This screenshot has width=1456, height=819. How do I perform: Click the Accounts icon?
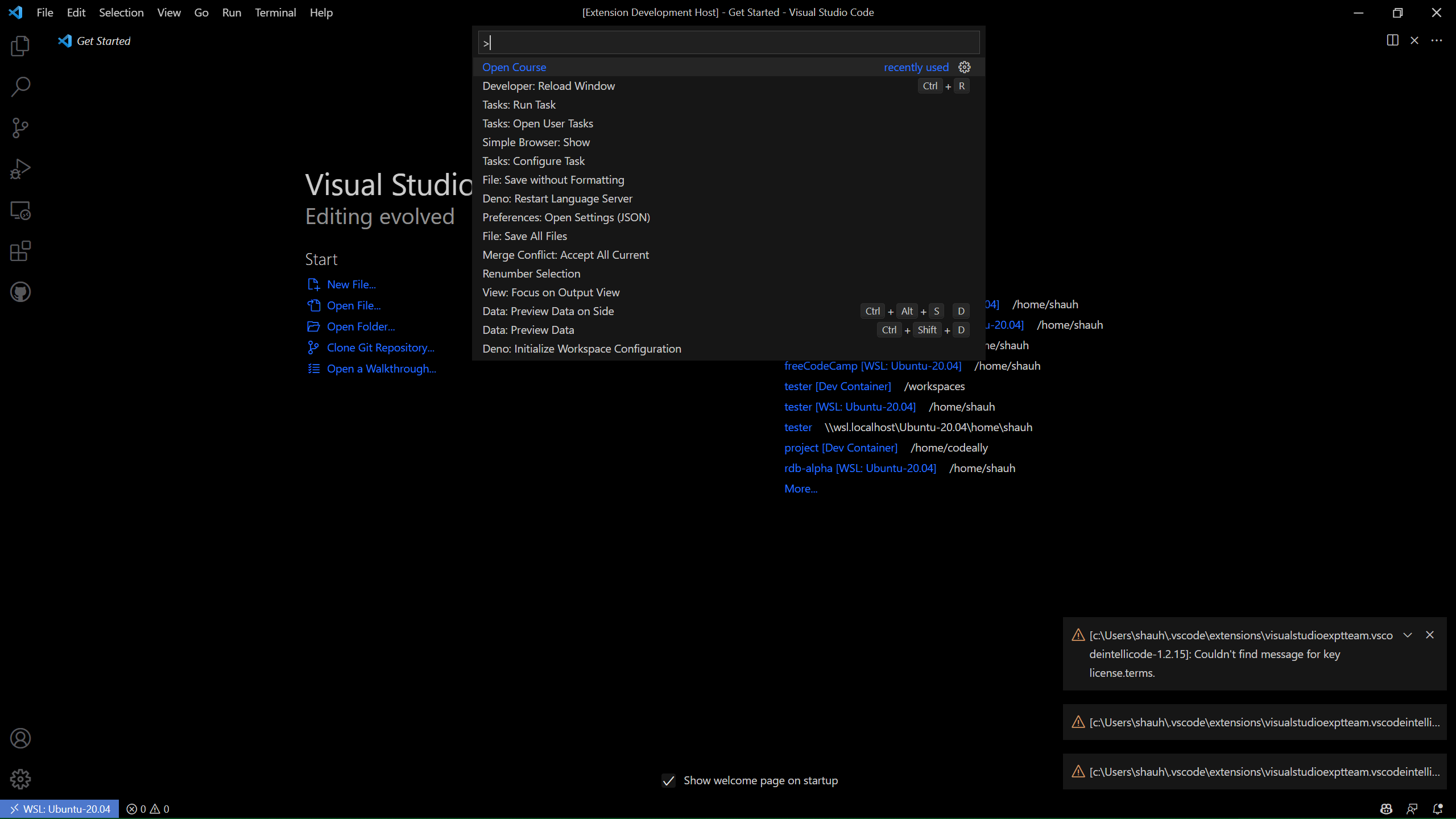(x=20, y=738)
